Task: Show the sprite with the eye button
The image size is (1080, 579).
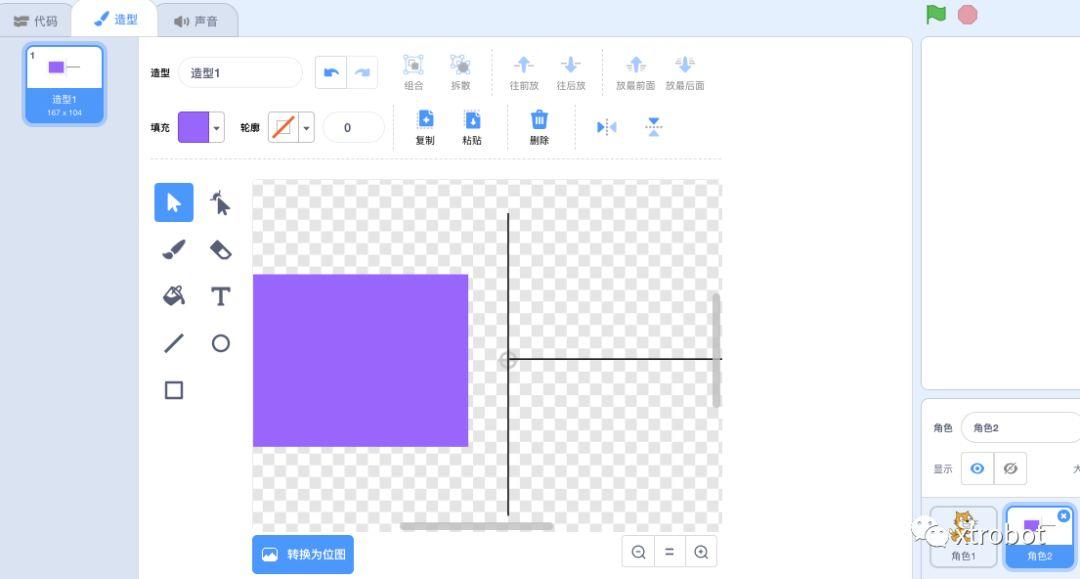Action: tap(977, 468)
